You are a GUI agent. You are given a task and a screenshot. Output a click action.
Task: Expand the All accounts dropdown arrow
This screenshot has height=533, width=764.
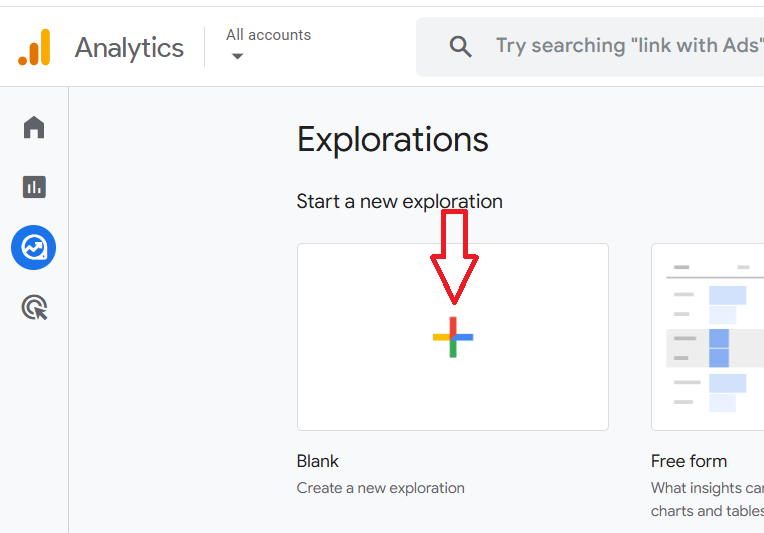[237, 56]
